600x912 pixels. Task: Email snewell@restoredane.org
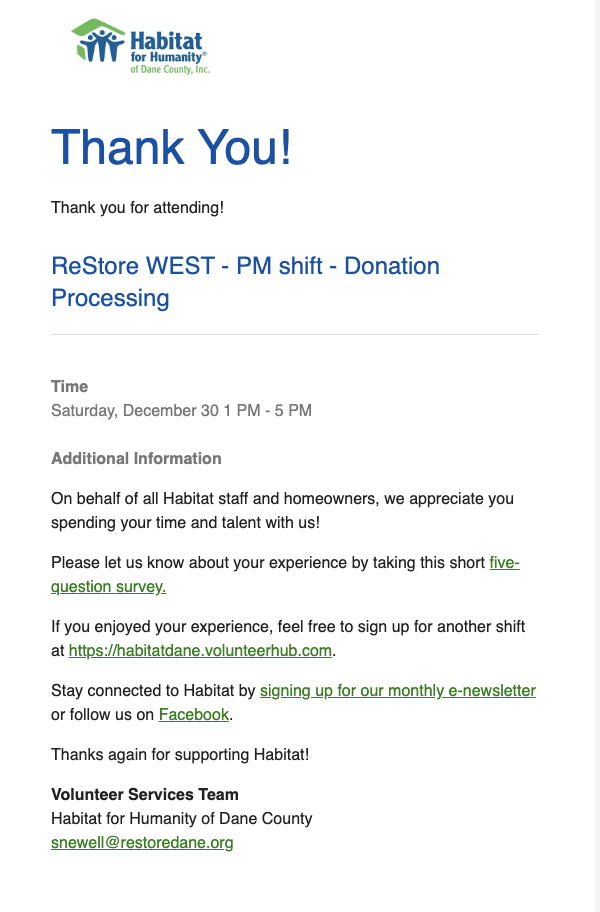click(x=142, y=843)
